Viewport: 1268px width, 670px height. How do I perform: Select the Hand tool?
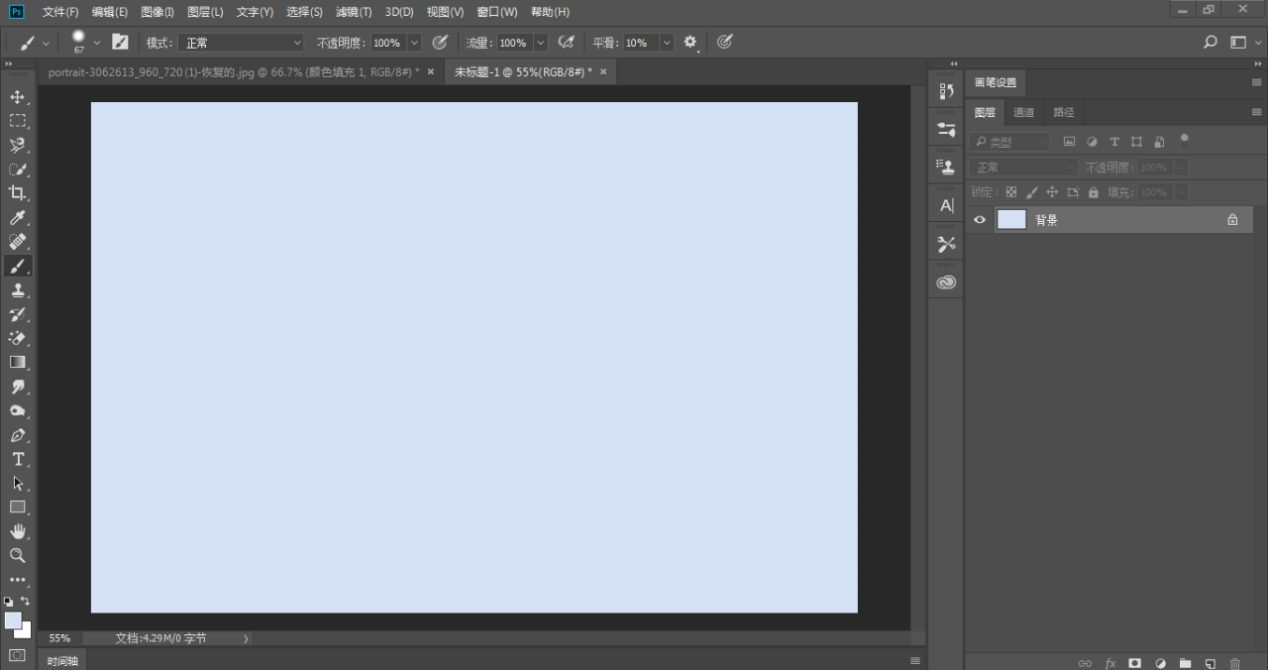coord(17,531)
